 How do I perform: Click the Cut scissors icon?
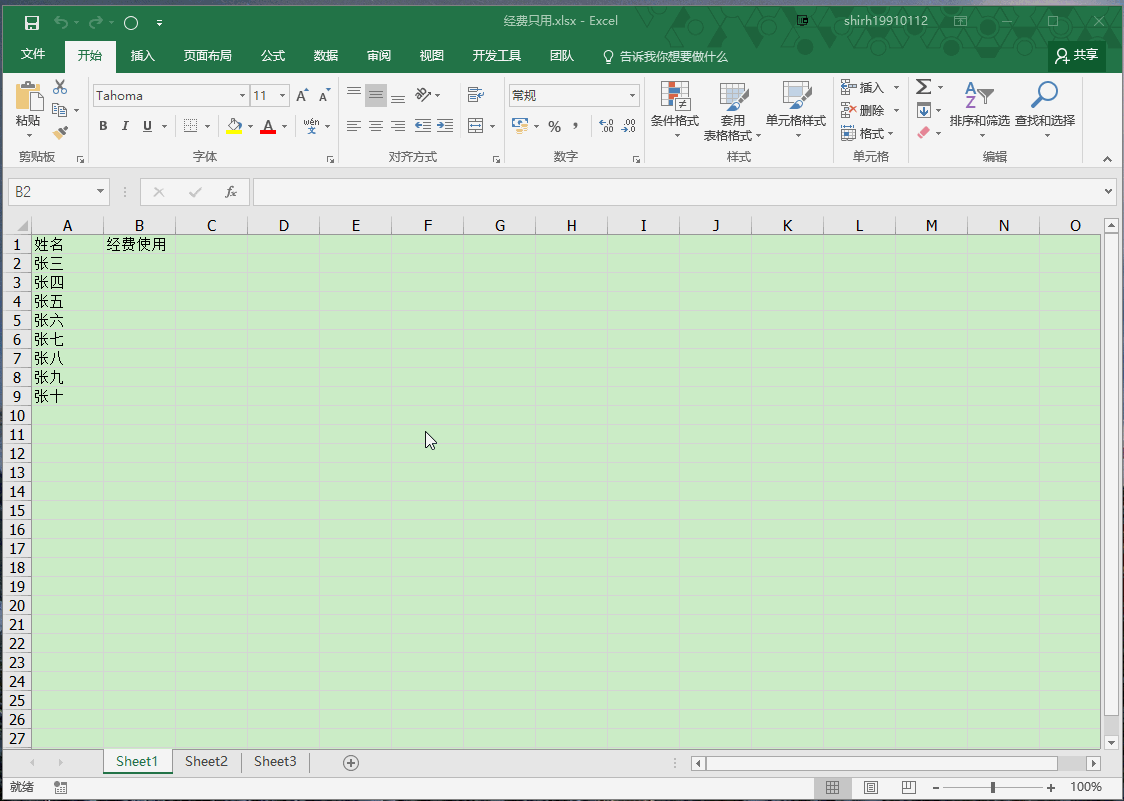pyautogui.click(x=60, y=87)
